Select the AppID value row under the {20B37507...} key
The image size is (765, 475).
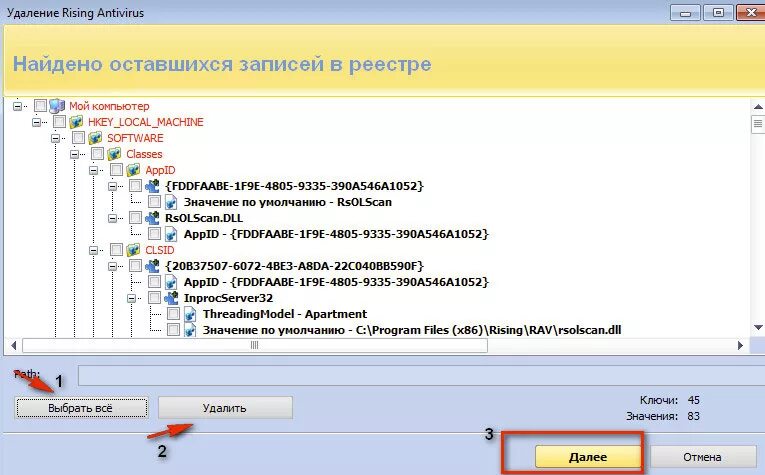[x=336, y=282]
